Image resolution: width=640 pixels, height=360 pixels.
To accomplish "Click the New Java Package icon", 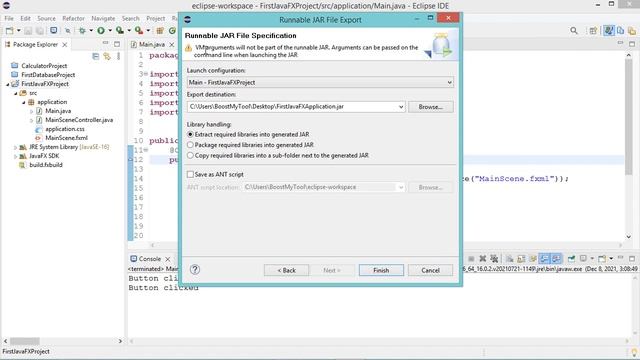I will tap(160, 31).
